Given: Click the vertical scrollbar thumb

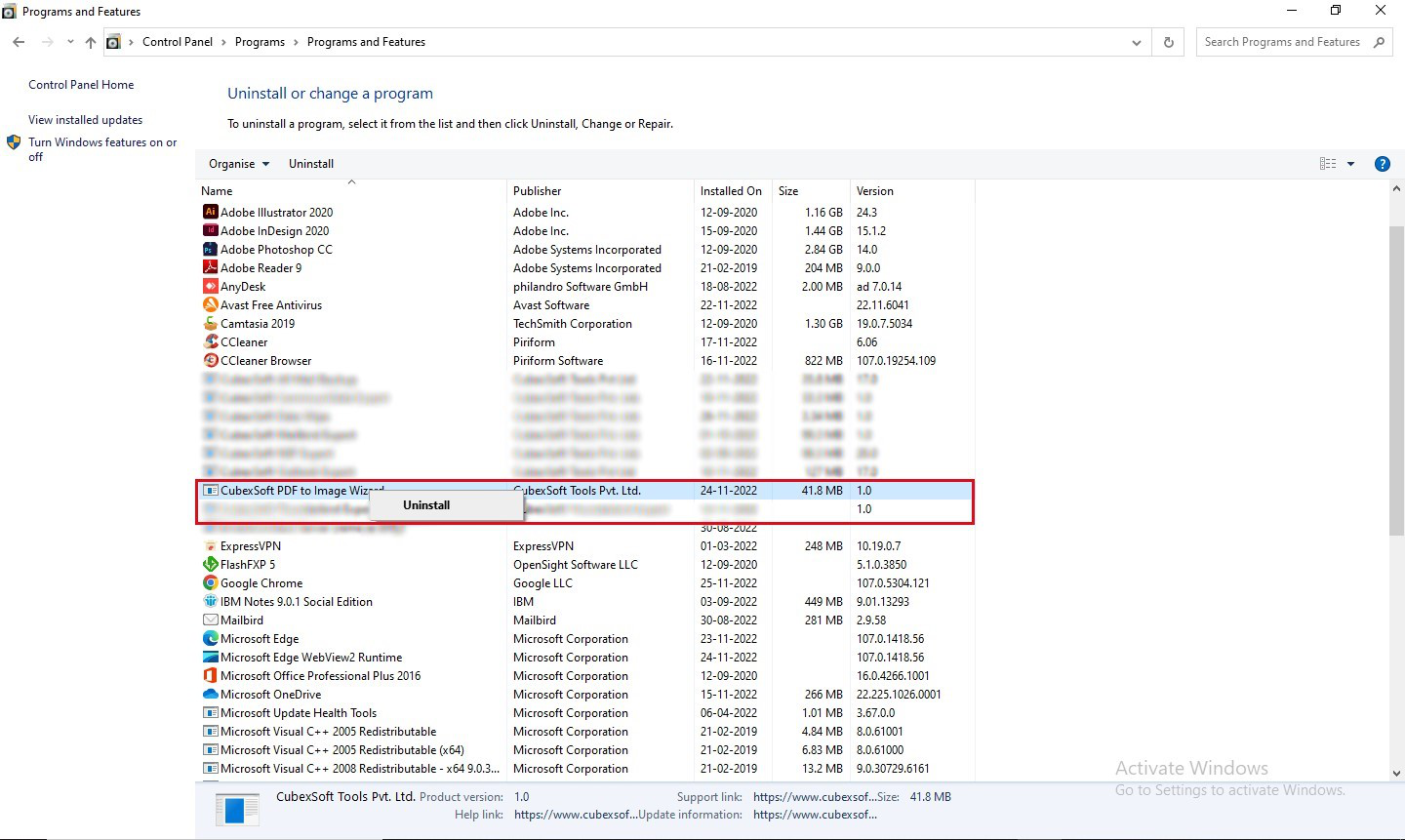Looking at the screenshot, I should tap(1396, 380).
